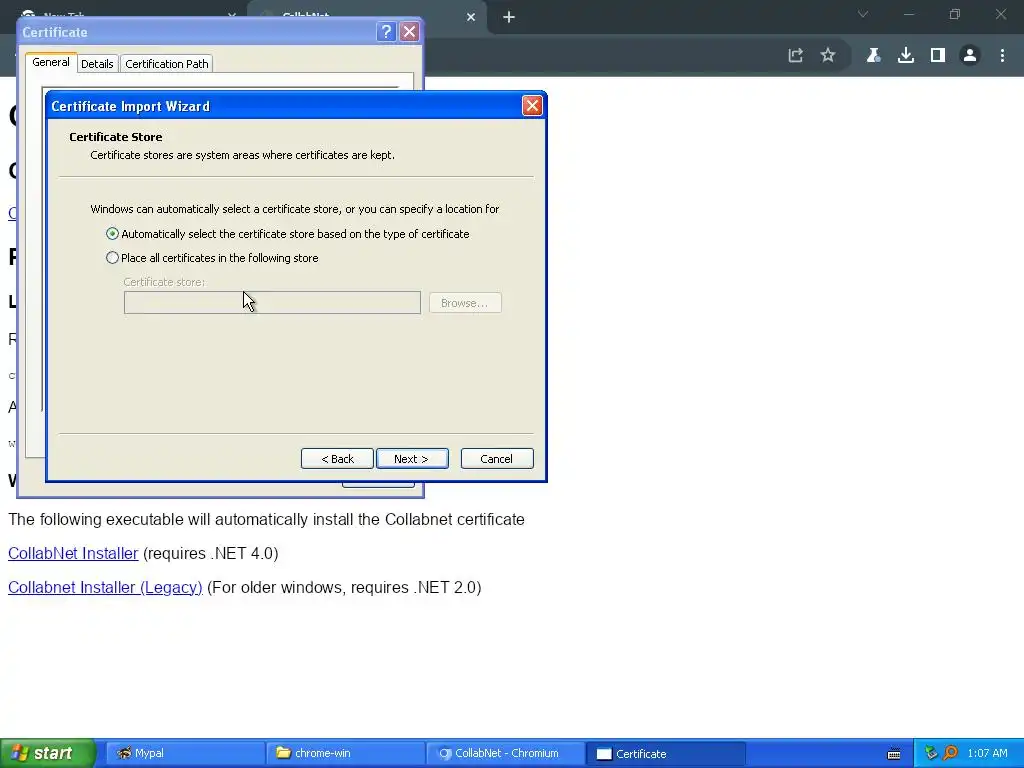Open the tab search chevron
The height and width of the screenshot is (768, 1024).
click(x=863, y=14)
